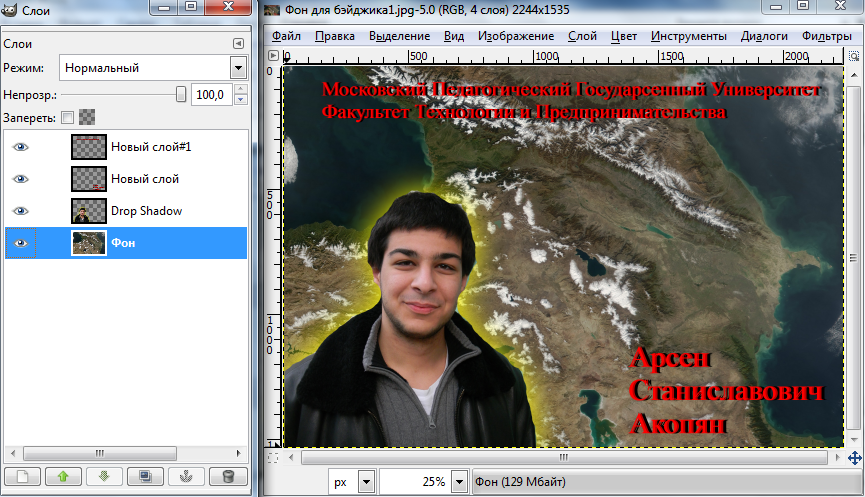Click the GIMP icon in Слои title bar
This screenshot has width=865, height=497.
(x=9, y=10)
